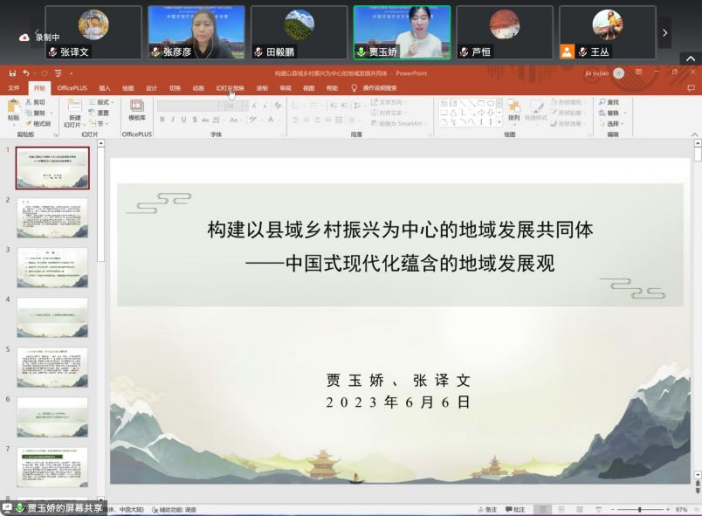Click the Format Painter (格式刷) button
Viewport: 702px width, 516px height.
tap(39, 124)
